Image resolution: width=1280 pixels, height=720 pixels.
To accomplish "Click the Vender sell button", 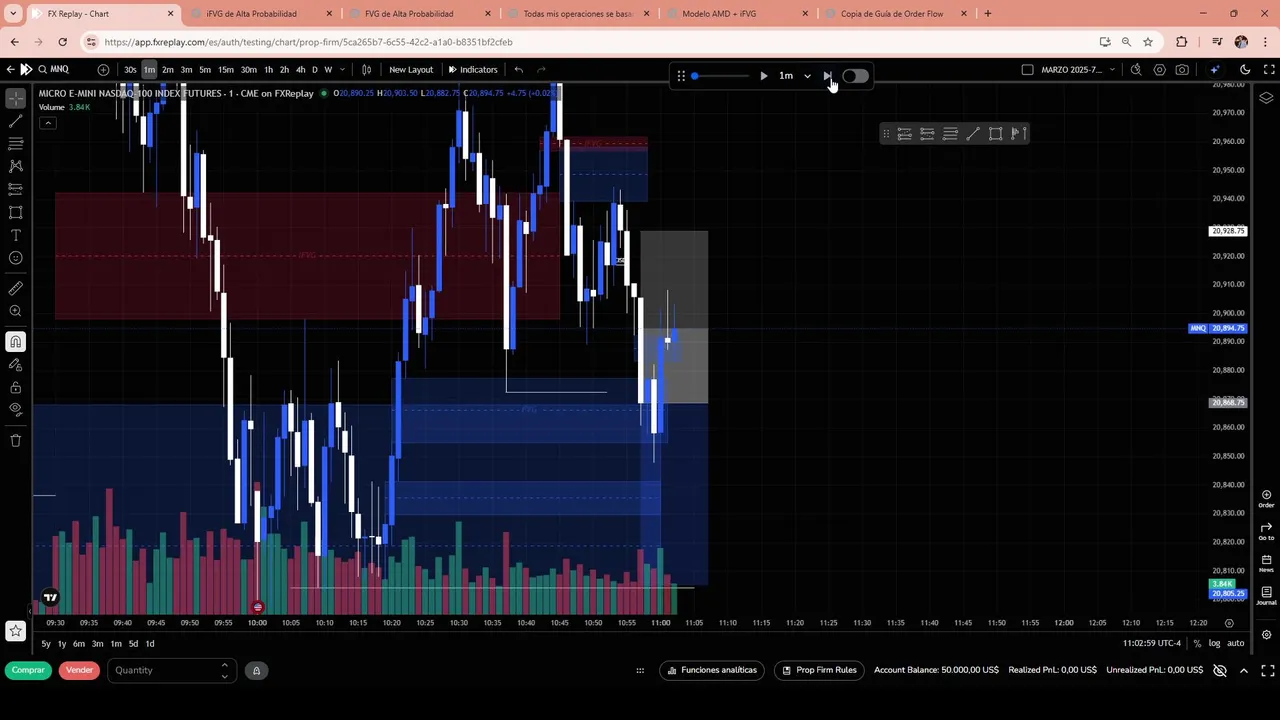I will [x=79, y=670].
